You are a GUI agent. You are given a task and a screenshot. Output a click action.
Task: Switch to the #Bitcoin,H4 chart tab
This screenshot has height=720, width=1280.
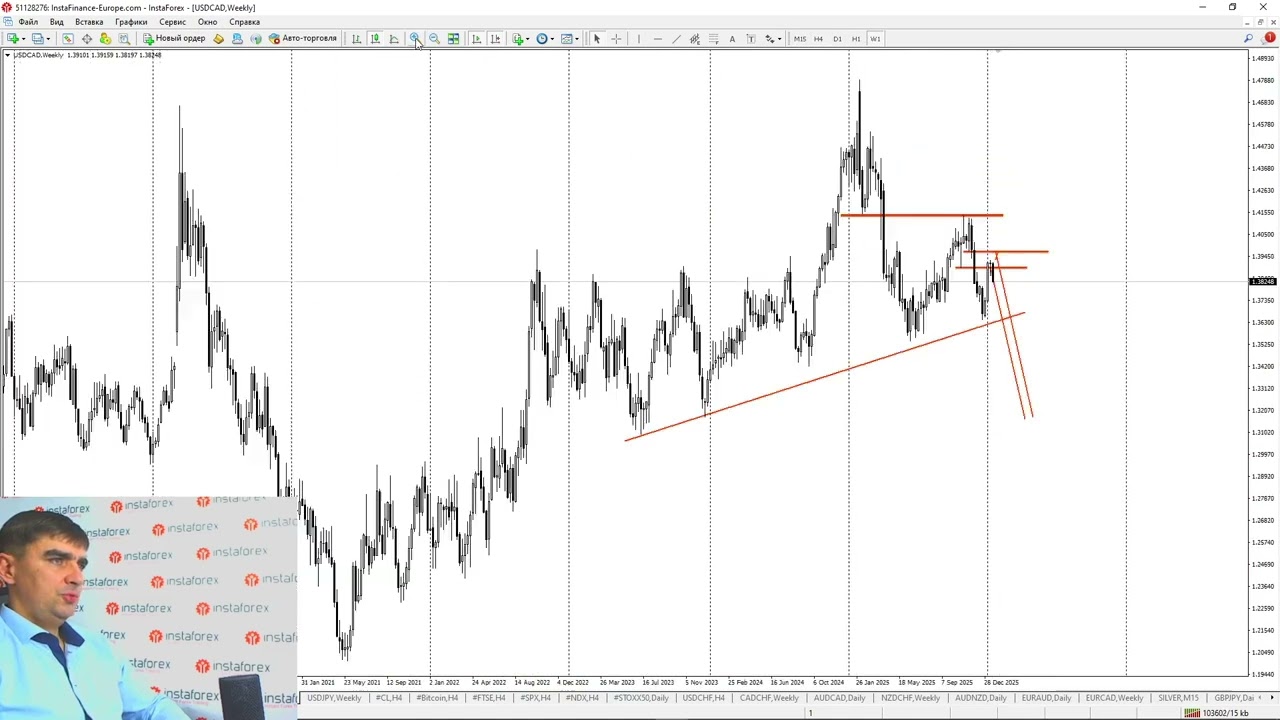click(x=437, y=698)
